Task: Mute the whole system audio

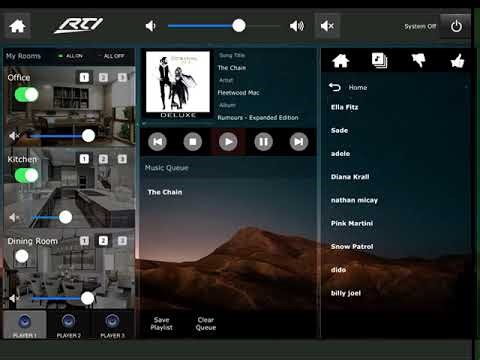Action: tap(327, 26)
